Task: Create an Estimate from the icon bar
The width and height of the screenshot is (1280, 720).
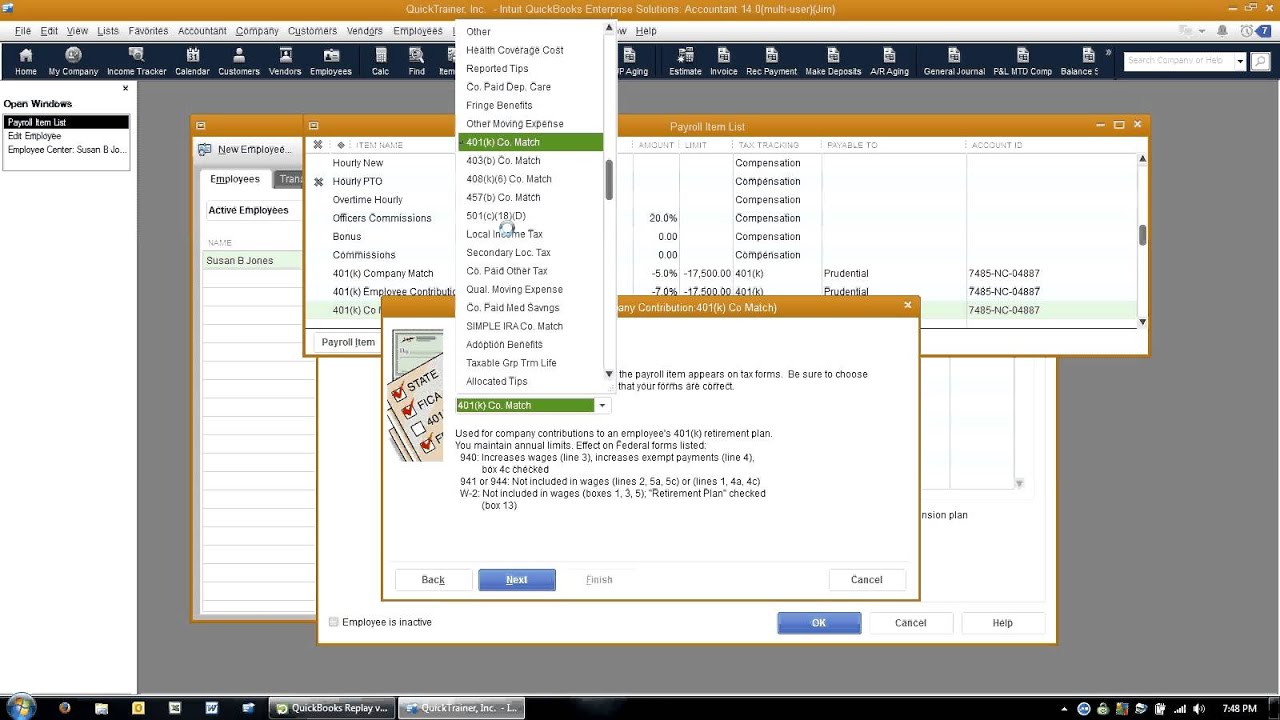Action: 685,61
